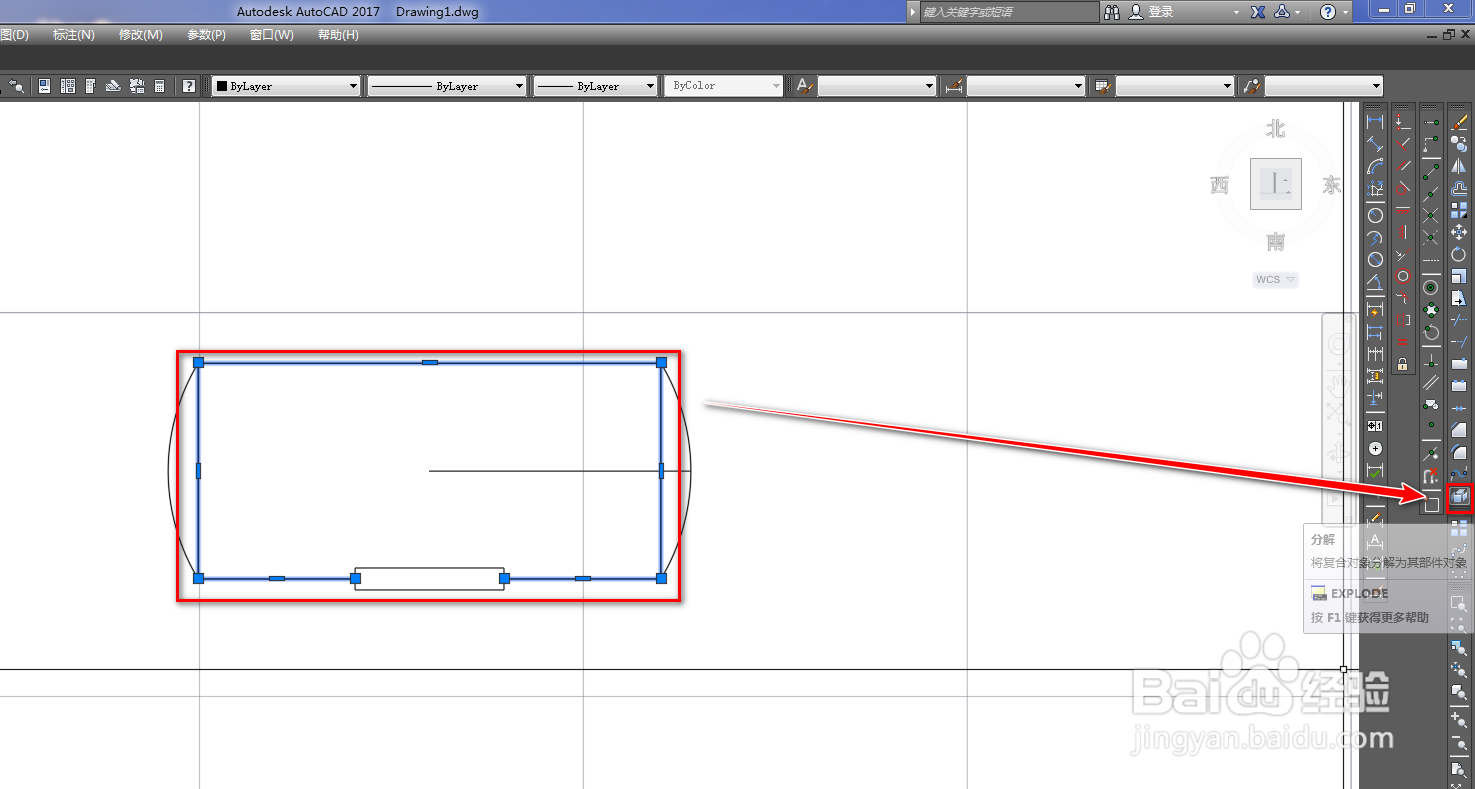The width and height of the screenshot is (1475, 789).
Task: Select the Scale tool
Action: [1459, 276]
